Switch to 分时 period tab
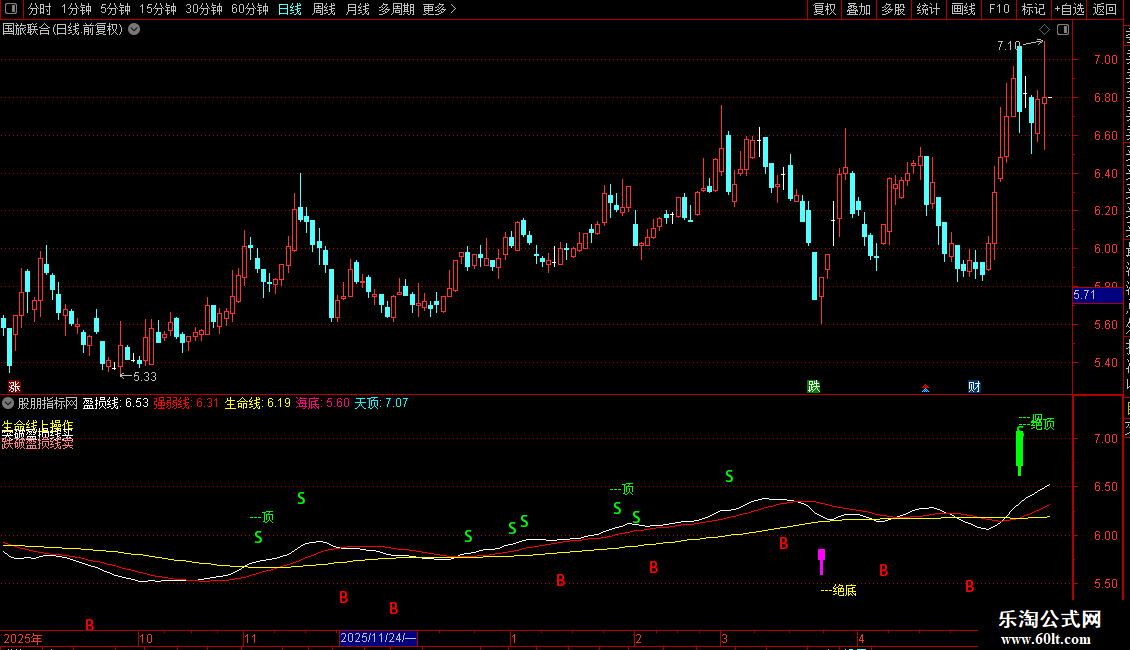The image size is (1130, 650). 40,9
